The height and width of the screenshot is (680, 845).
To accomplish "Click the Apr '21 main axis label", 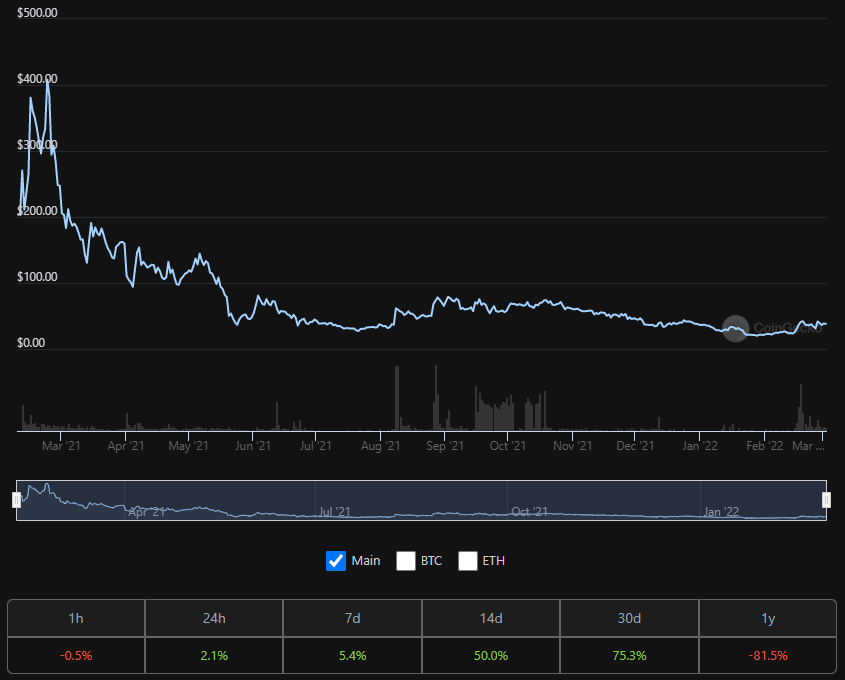I will click(x=126, y=446).
